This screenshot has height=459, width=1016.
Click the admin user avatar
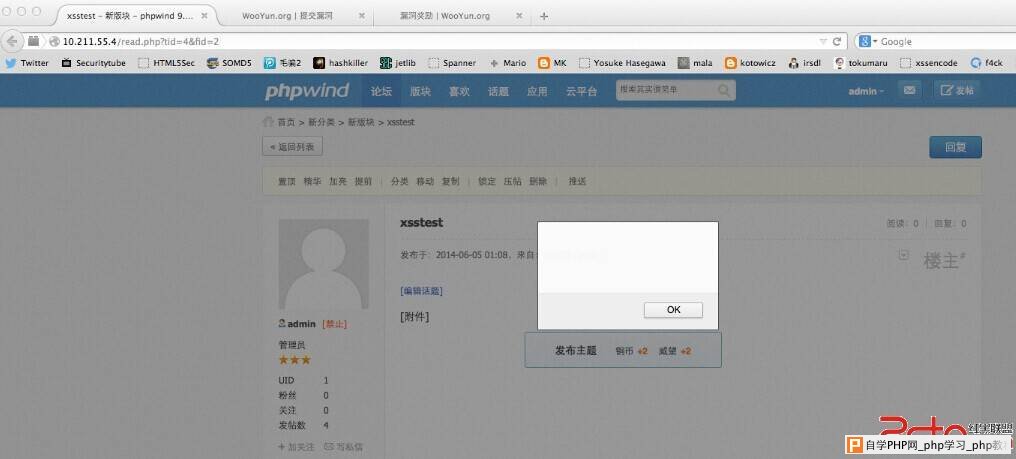[x=323, y=264]
